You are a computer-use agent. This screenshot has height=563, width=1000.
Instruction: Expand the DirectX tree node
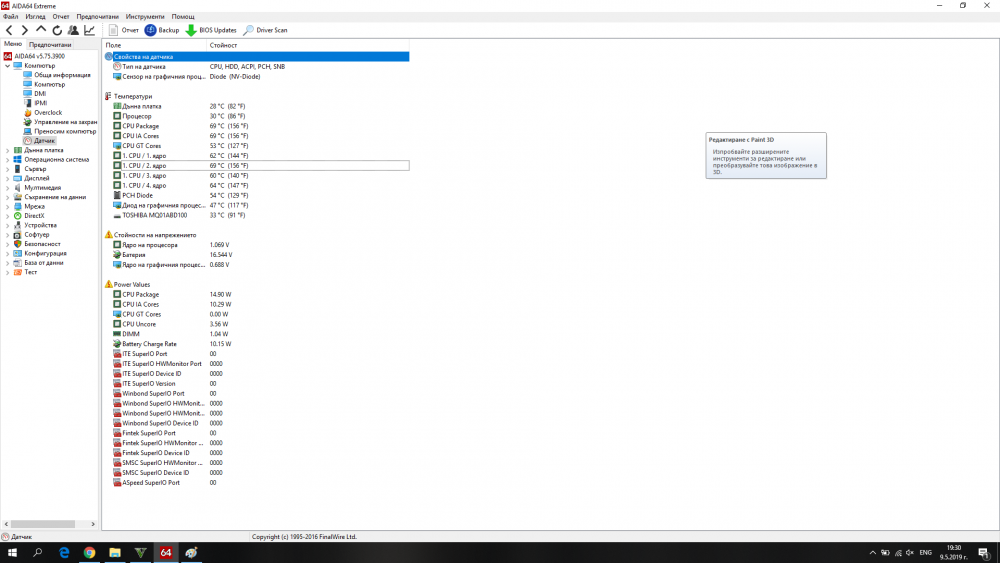[8, 216]
